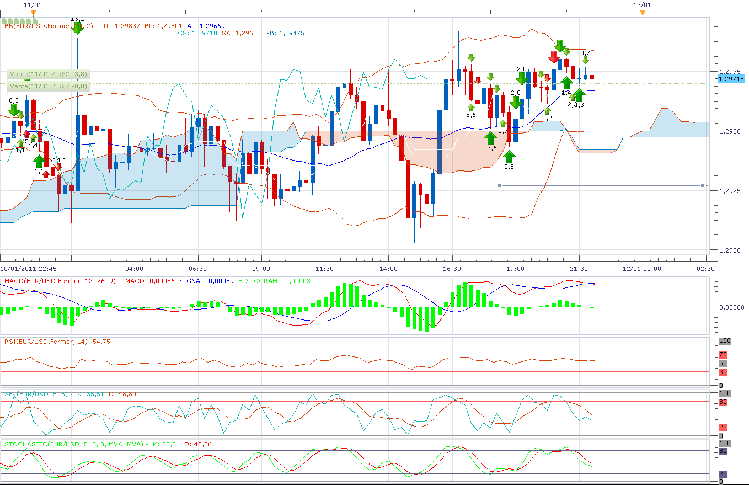749x485 pixels.
Task: Select the rightmost green up arrow signal
Action: pyautogui.click(x=578, y=95)
